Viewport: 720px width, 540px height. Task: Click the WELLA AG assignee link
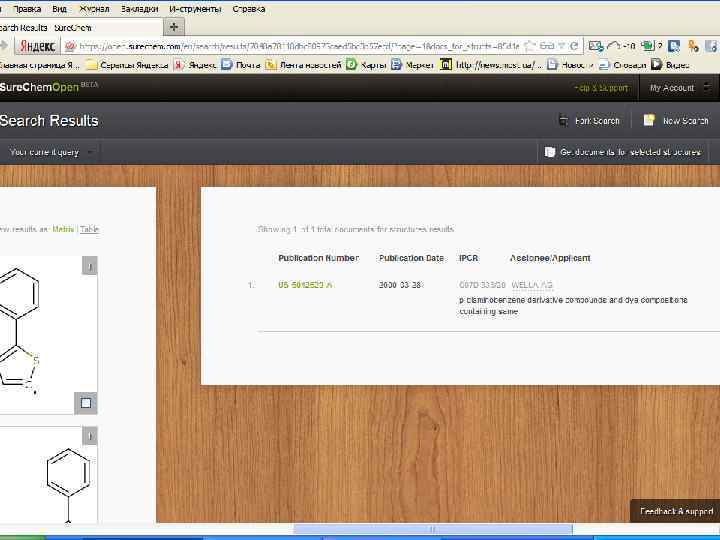tap(532, 285)
